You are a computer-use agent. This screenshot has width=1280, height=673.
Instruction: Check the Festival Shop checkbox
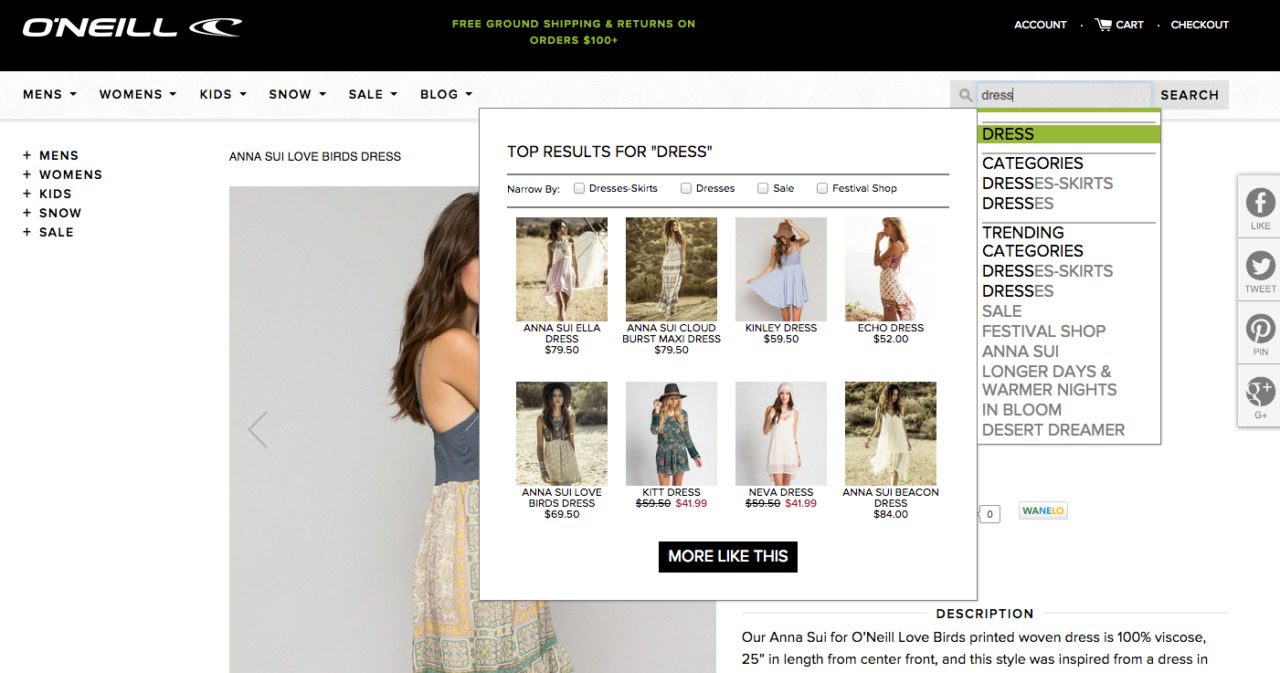[822, 188]
